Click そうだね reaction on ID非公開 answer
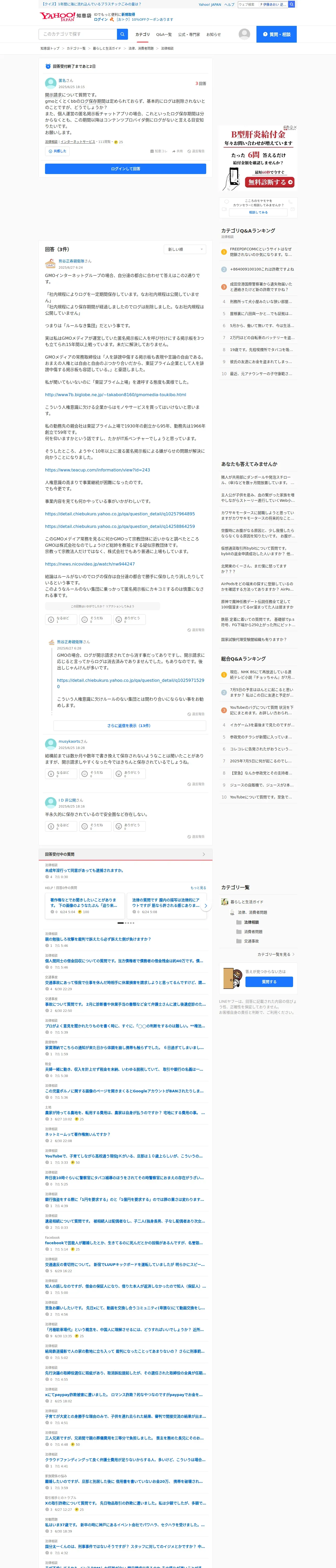Viewport: 336px width, 1568px height. coord(95,826)
